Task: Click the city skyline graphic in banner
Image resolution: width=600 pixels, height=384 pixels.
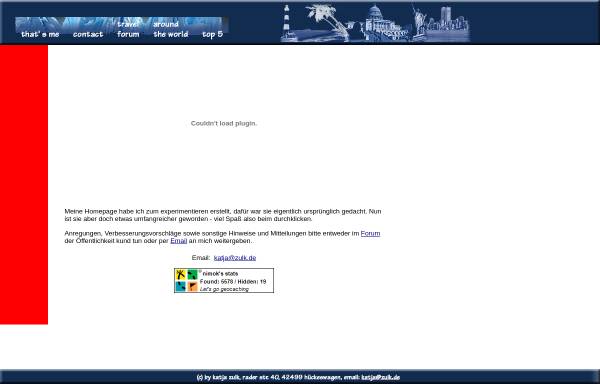Action: (449, 24)
